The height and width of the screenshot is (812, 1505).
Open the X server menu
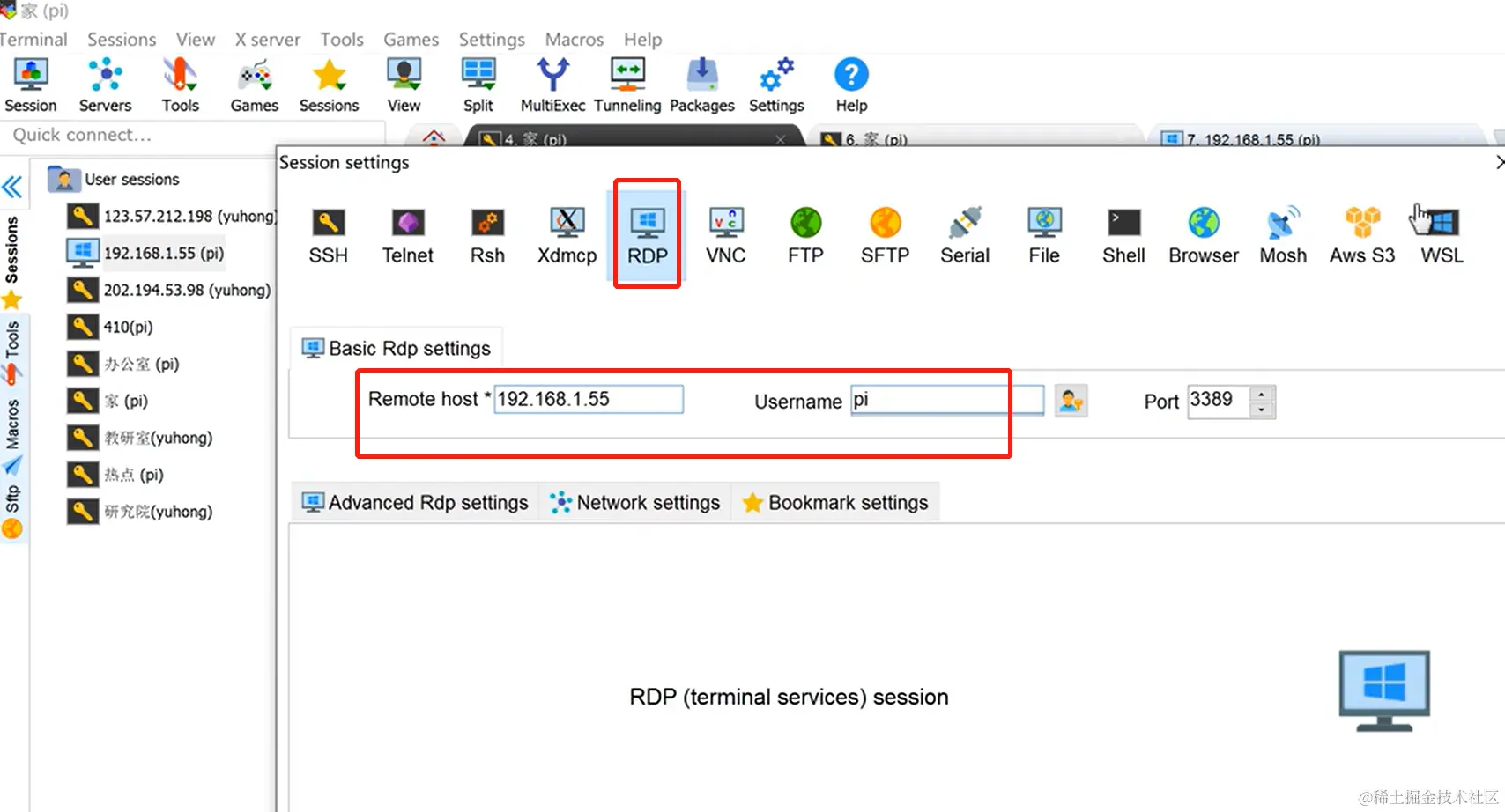268,40
